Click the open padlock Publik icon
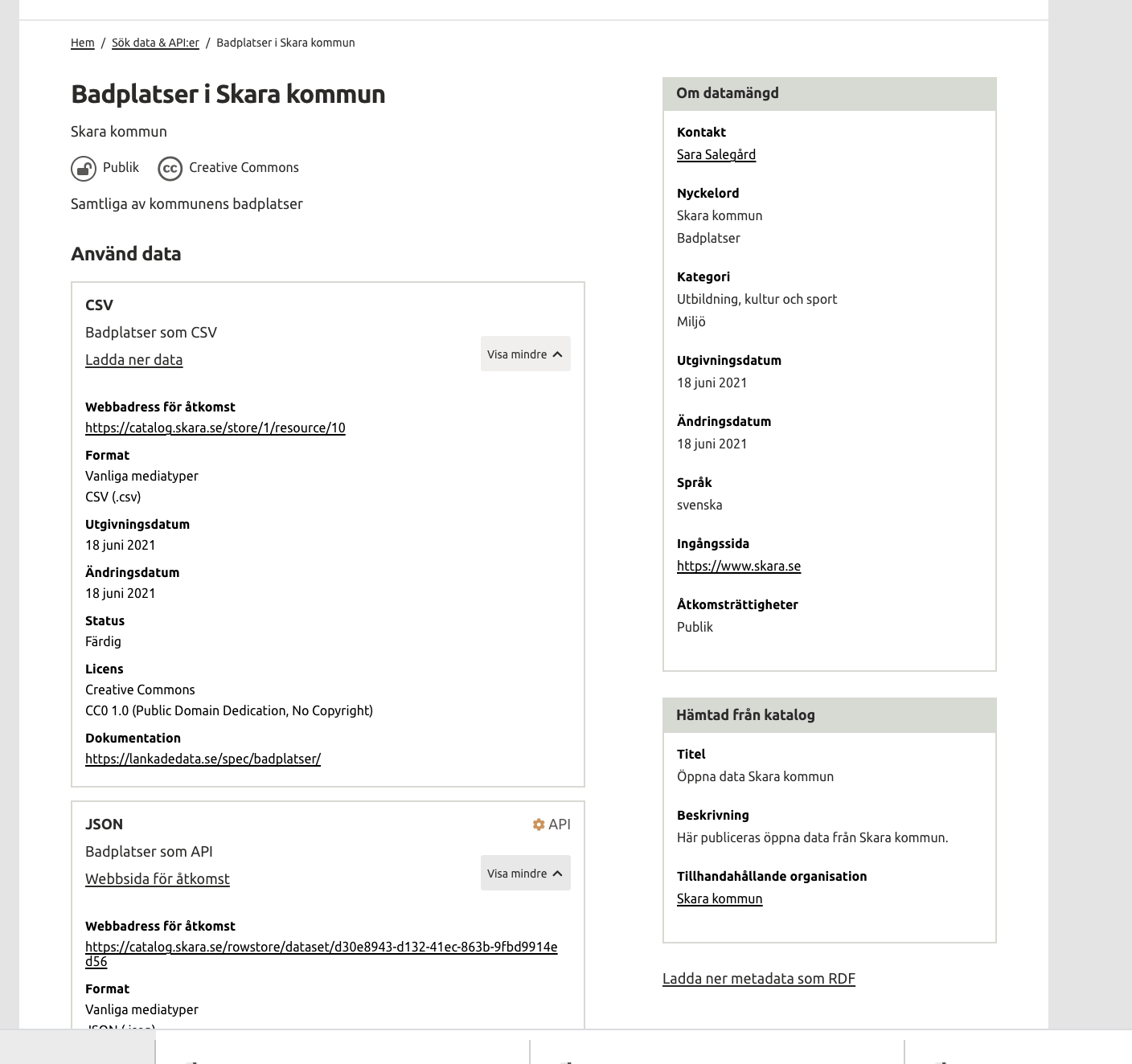 point(84,169)
